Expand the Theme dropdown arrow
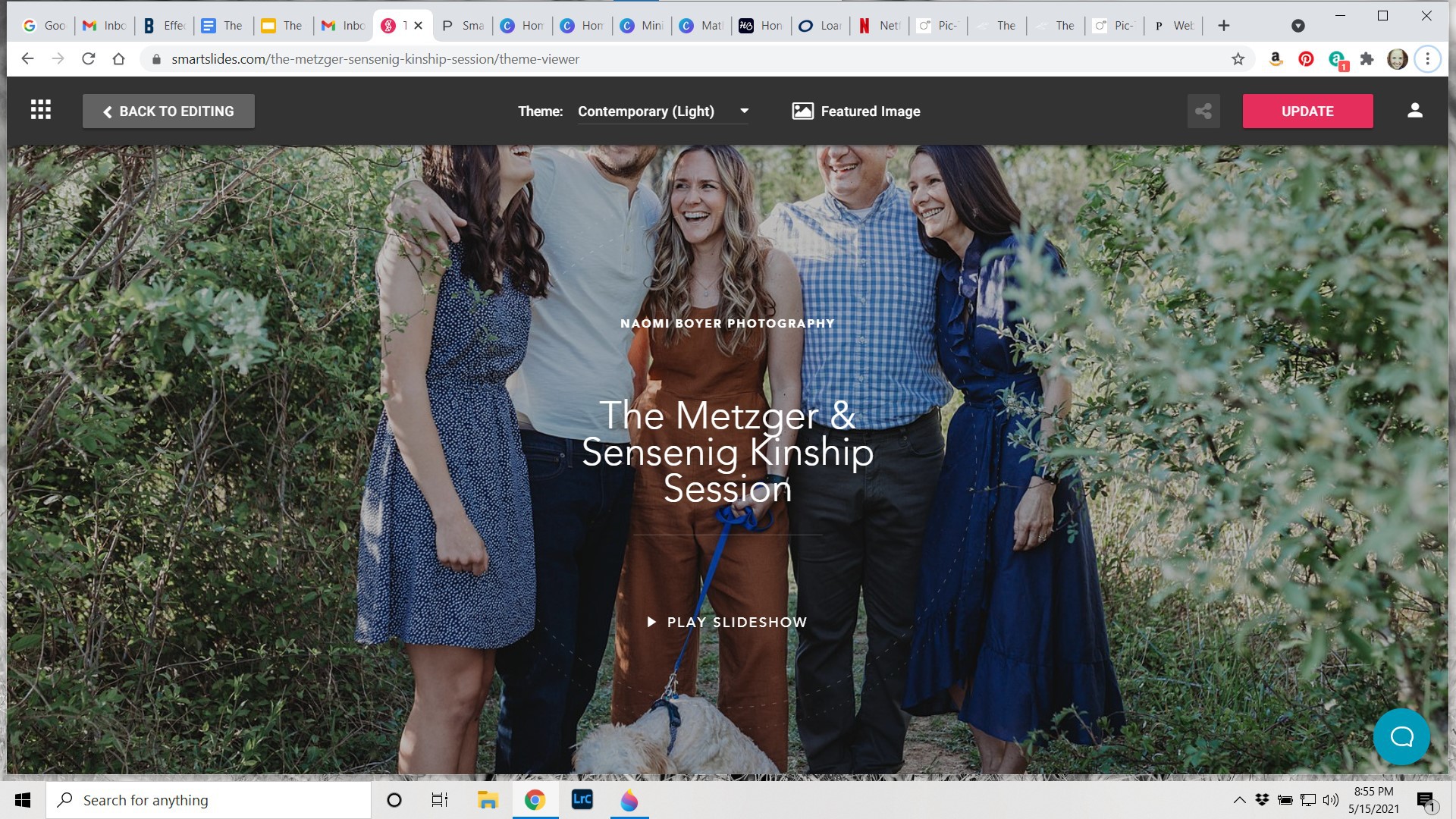Viewport: 1456px width, 819px height. pos(744,111)
